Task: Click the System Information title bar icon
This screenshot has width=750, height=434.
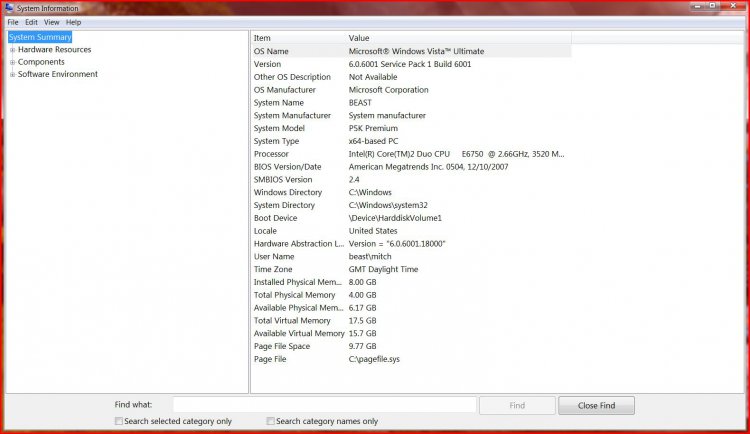Action: [9, 8]
